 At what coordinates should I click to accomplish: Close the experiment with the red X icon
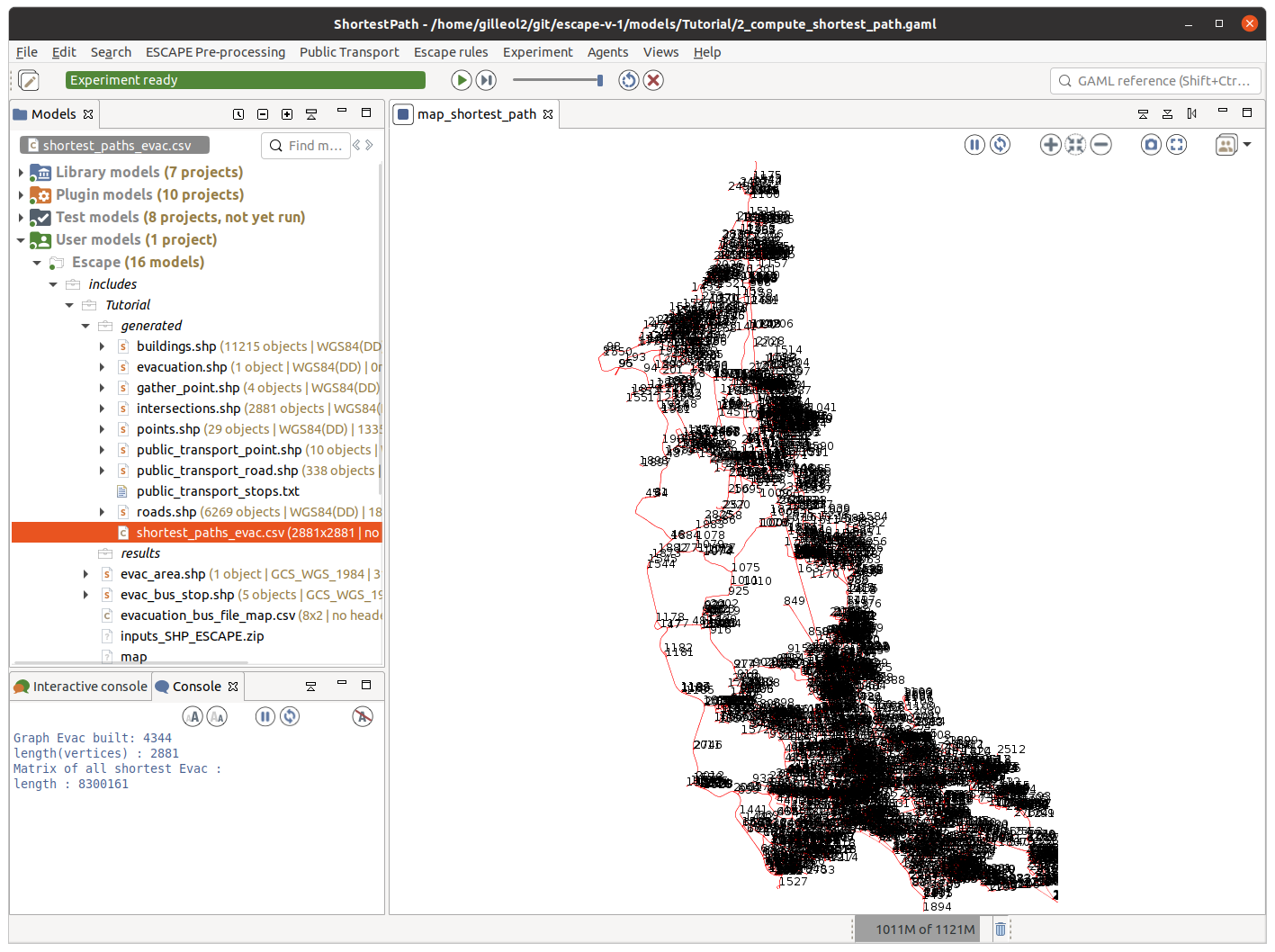(653, 80)
